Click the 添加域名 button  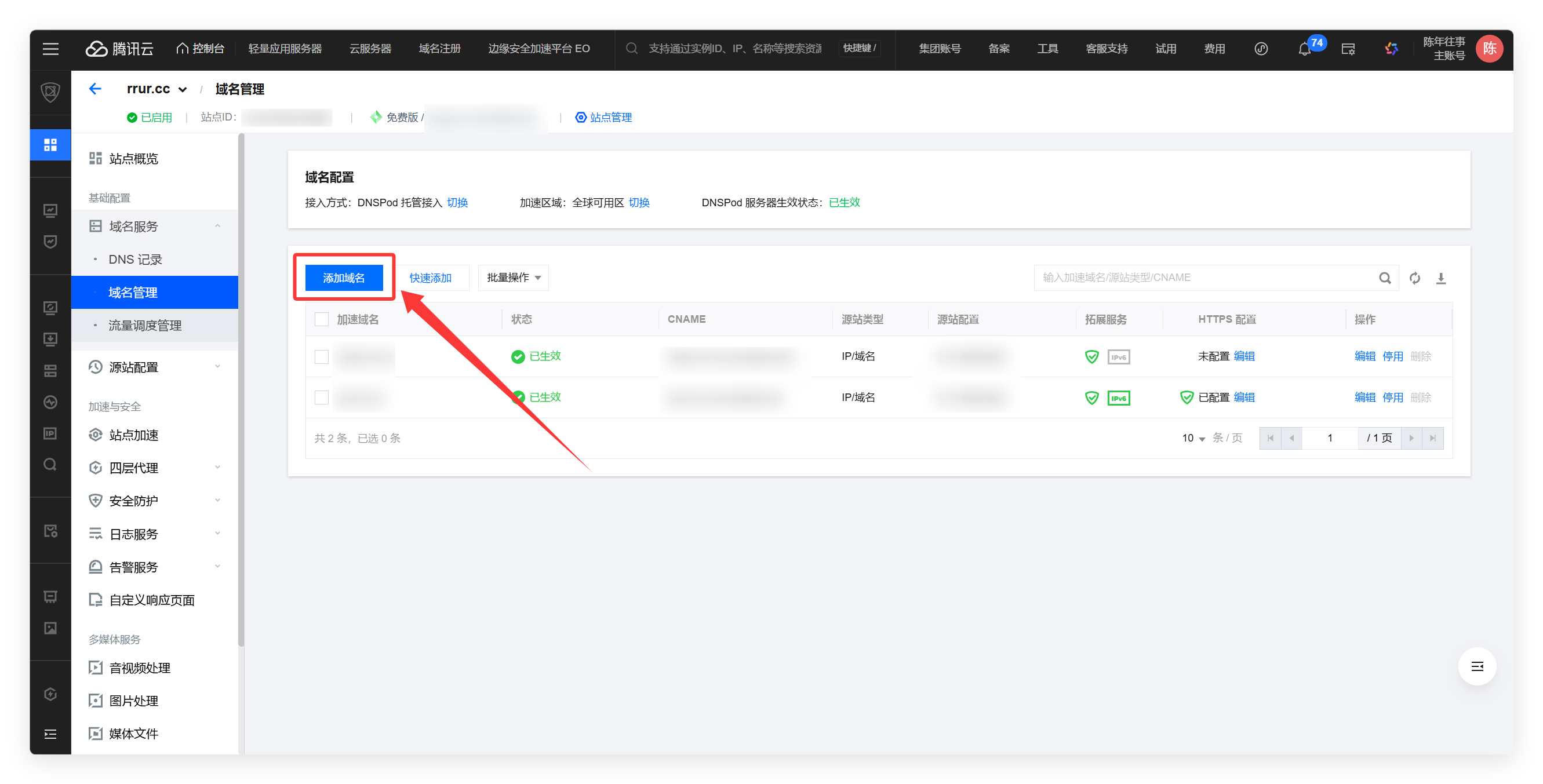pyautogui.click(x=344, y=278)
